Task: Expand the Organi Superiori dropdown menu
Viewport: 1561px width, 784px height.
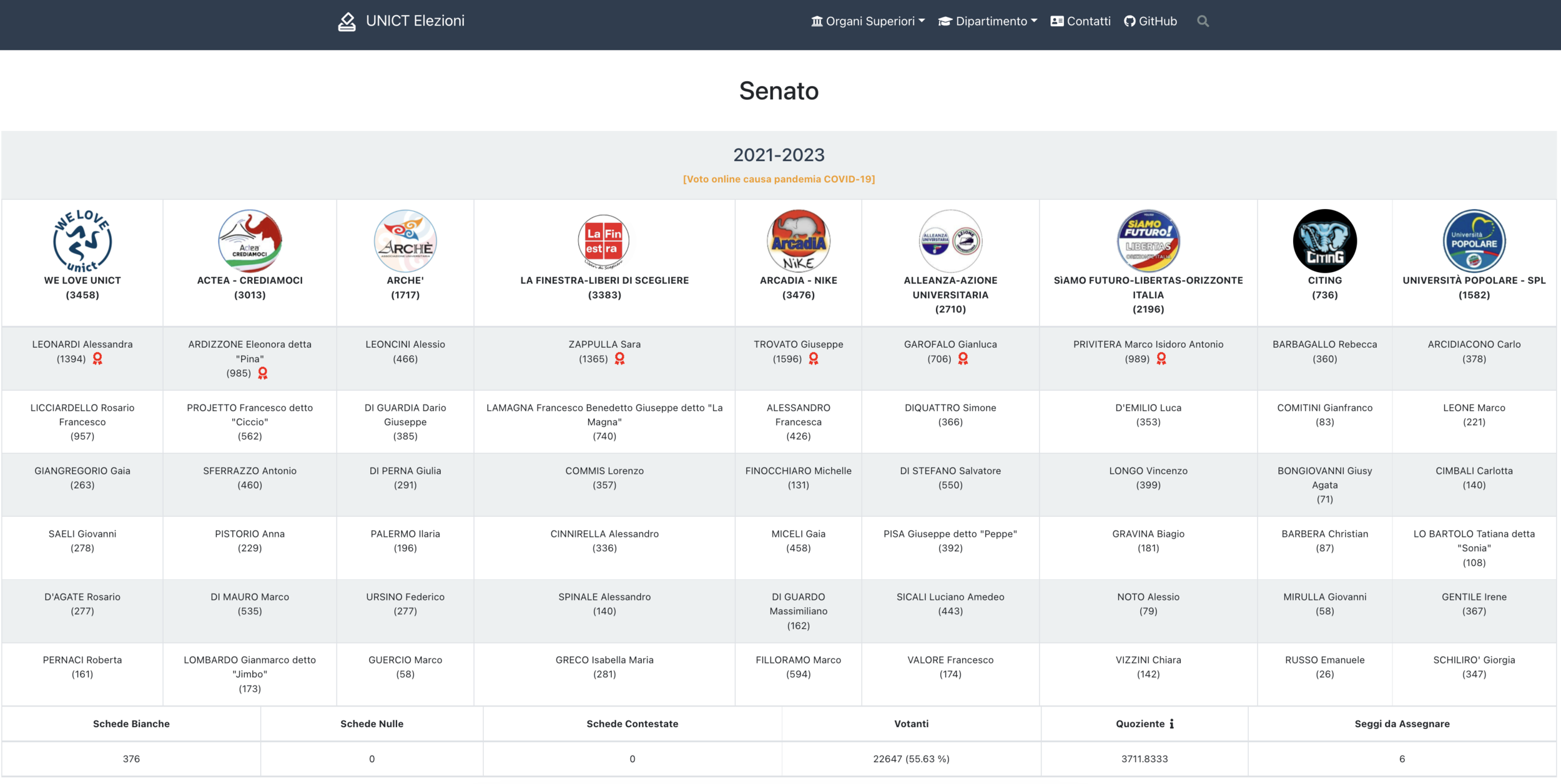Action: pyautogui.click(x=868, y=21)
